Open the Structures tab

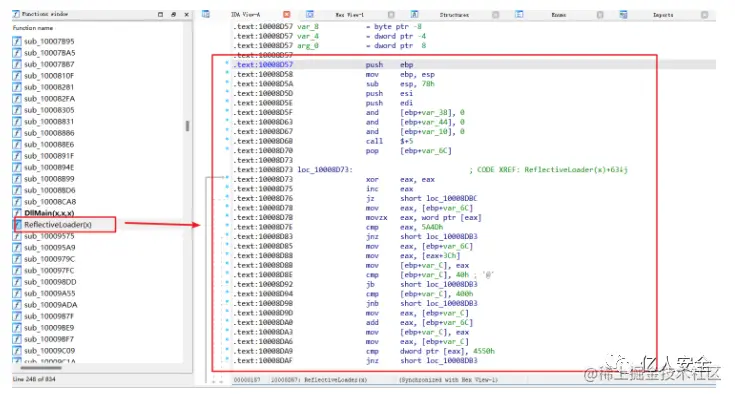pos(454,15)
